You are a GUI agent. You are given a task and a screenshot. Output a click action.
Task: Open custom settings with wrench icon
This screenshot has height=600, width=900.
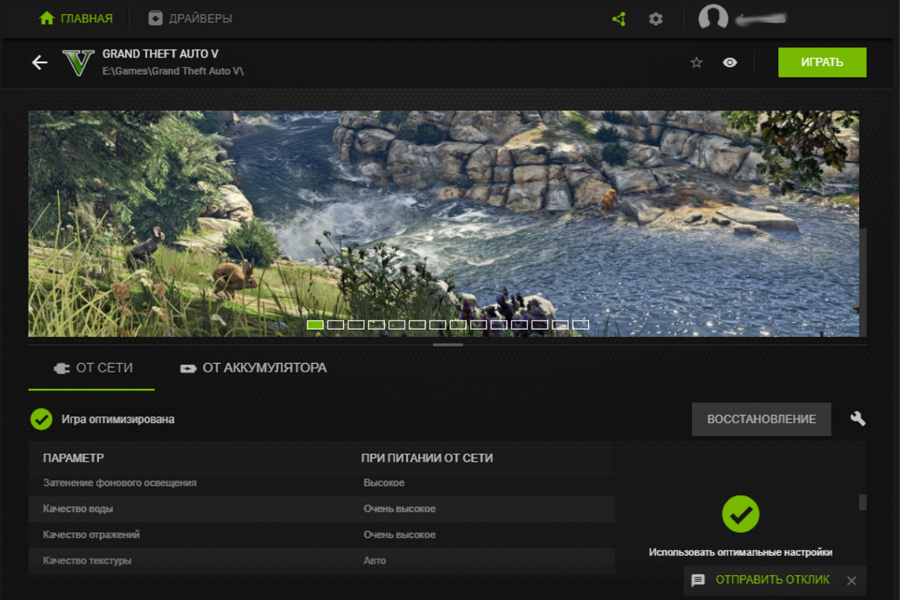pyautogui.click(x=858, y=419)
